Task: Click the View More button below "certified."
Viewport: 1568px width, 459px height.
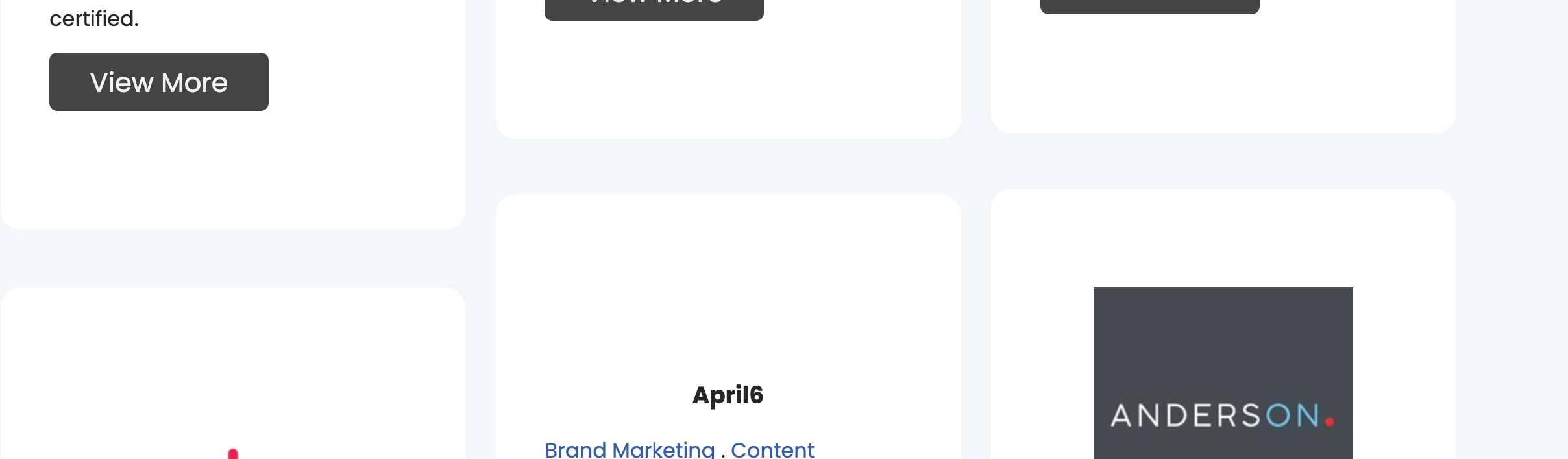Action: pos(159,82)
